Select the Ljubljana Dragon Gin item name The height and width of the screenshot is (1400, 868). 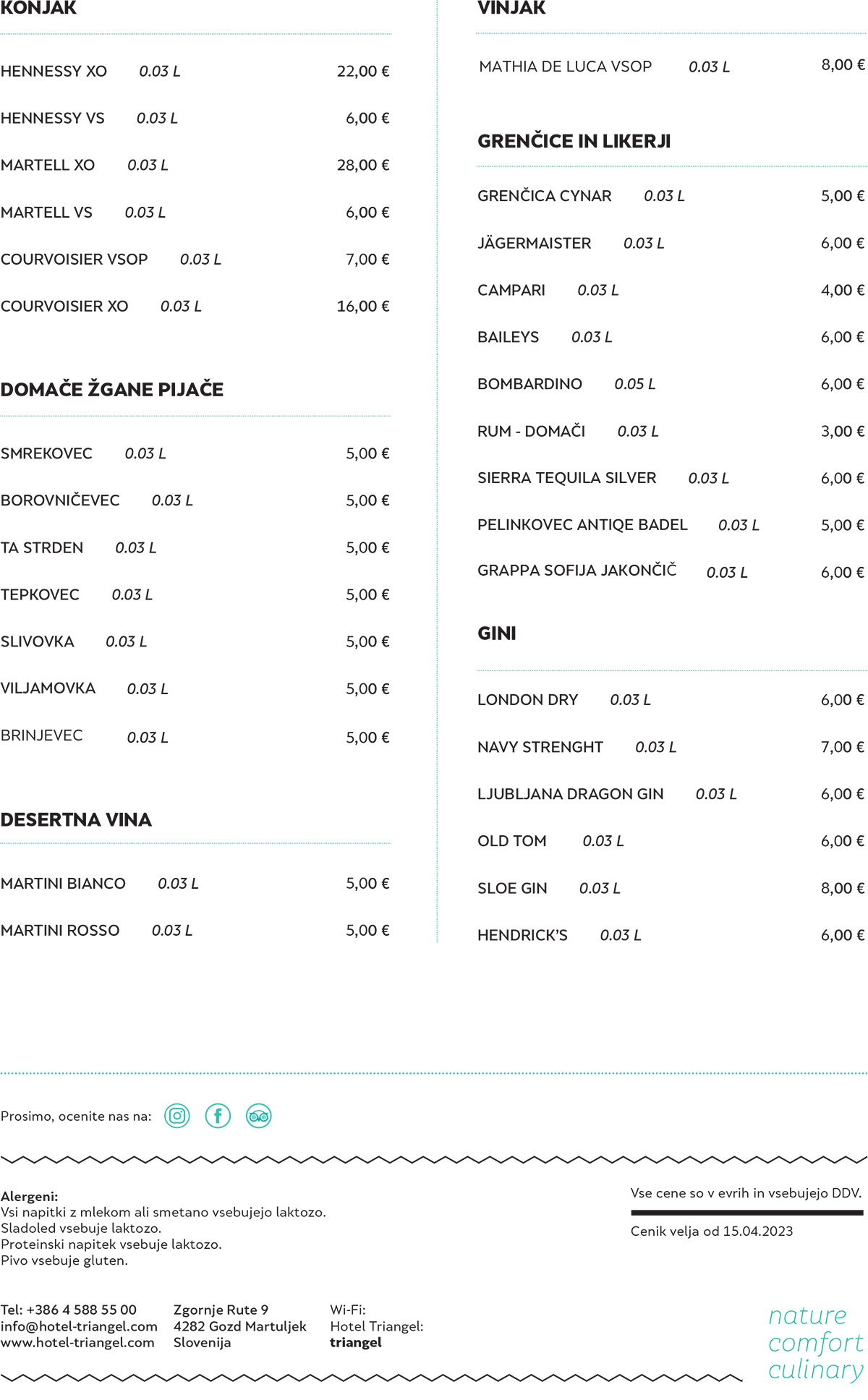[571, 794]
